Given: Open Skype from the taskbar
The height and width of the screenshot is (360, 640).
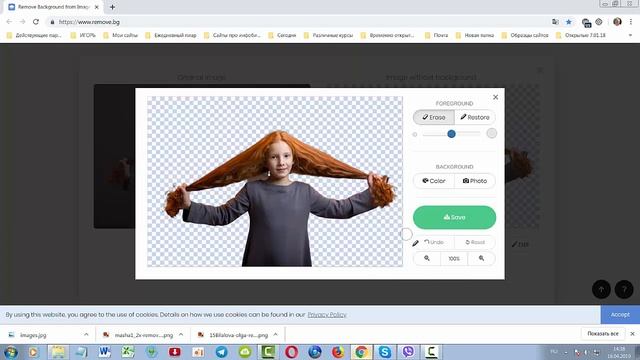Looking at the screenshot, I should click(x=384, y=352).
